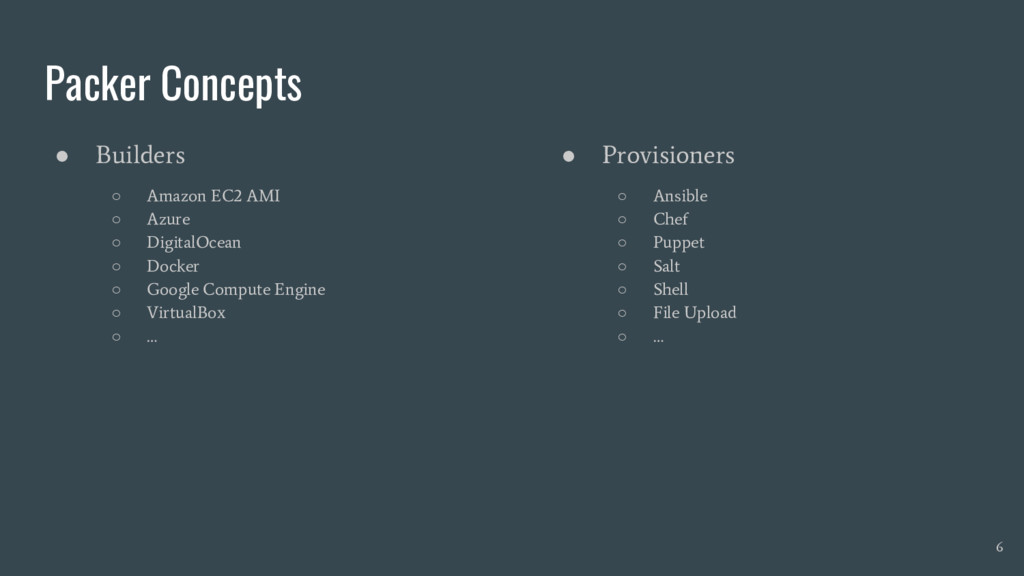This screenshot has height=576, width=1024.
Task: Click the ellipsis under VirtualBox
Action: 152,340
